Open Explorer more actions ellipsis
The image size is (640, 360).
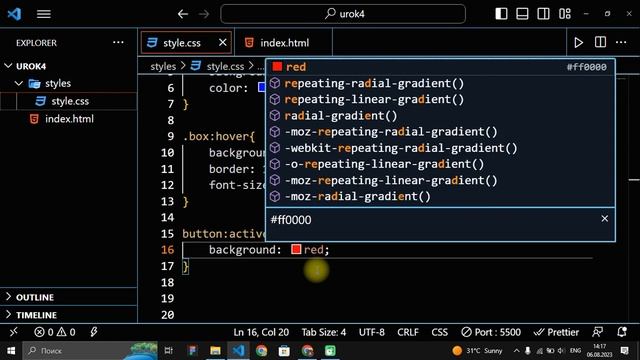point(118,42)
